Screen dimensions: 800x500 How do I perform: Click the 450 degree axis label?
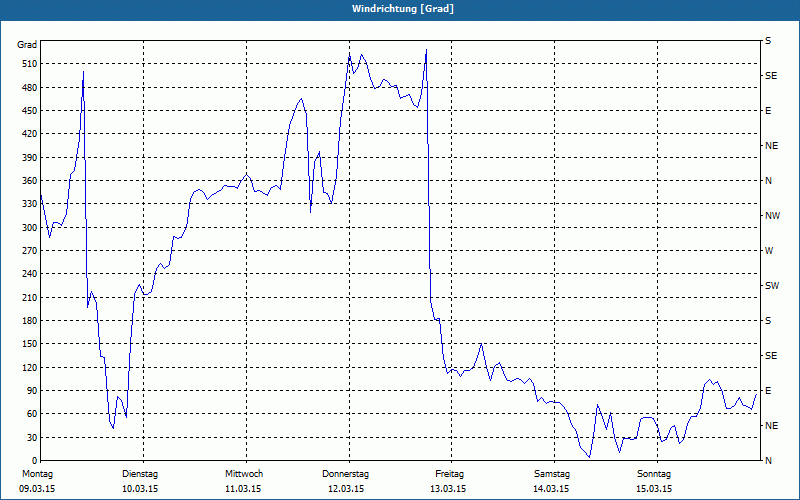click(30, 111)
